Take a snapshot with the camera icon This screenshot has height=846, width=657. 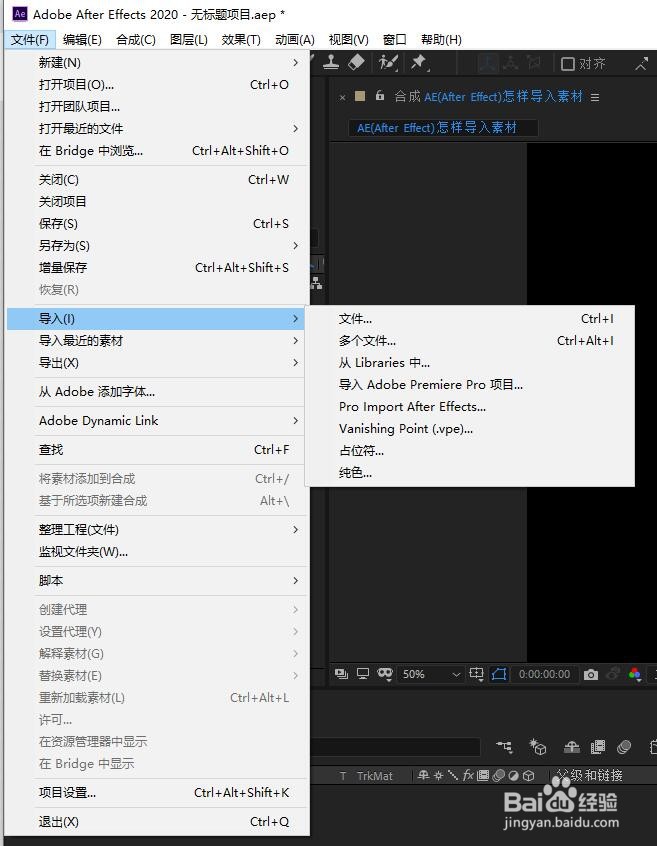pyautogui.click(x=591, y=674)
